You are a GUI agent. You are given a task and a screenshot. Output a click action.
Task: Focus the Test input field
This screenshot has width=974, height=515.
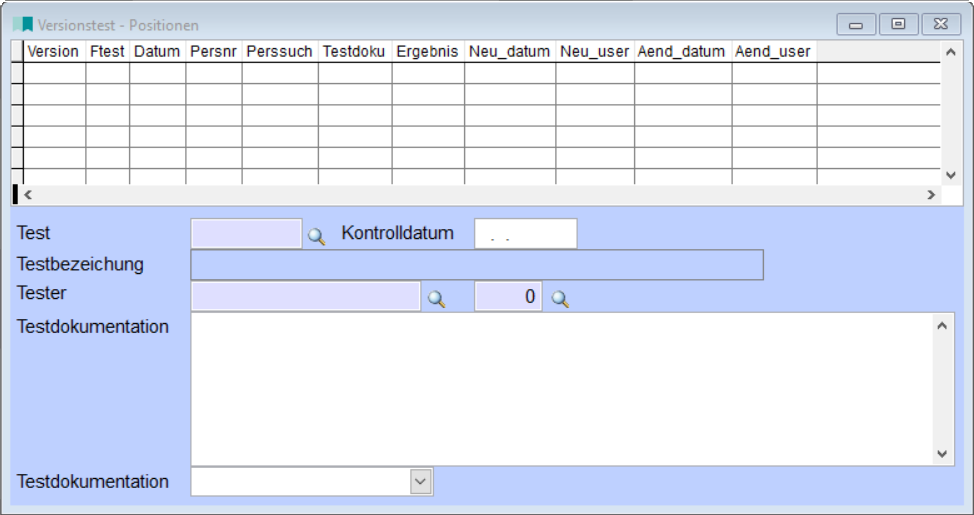coord(247,234)
